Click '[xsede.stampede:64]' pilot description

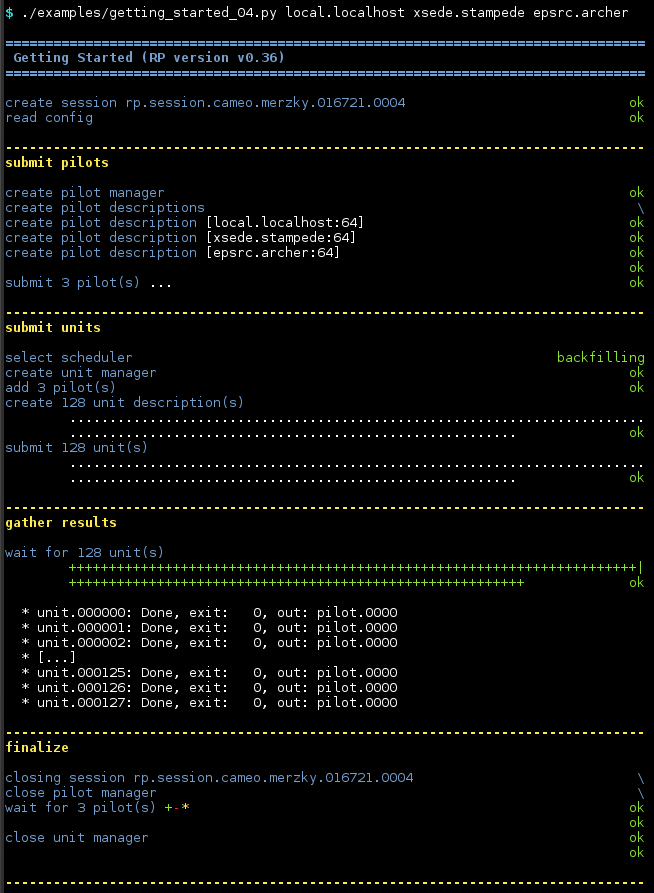[281, 237]
